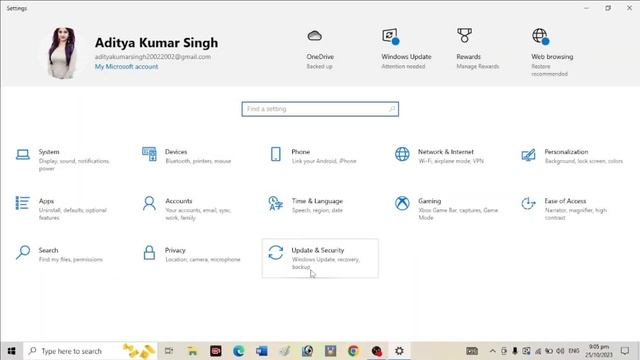Open Phone settings icon
The image size is (640, 360).
coord(276,154)
